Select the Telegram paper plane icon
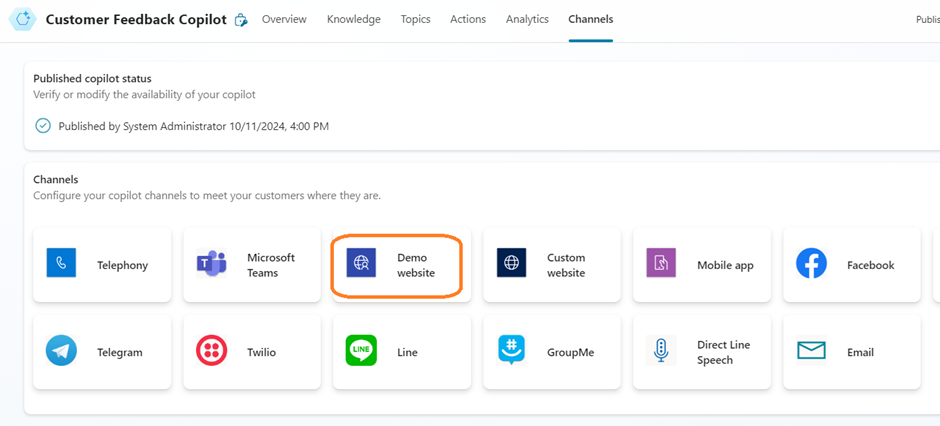 [x=61, y=351]
